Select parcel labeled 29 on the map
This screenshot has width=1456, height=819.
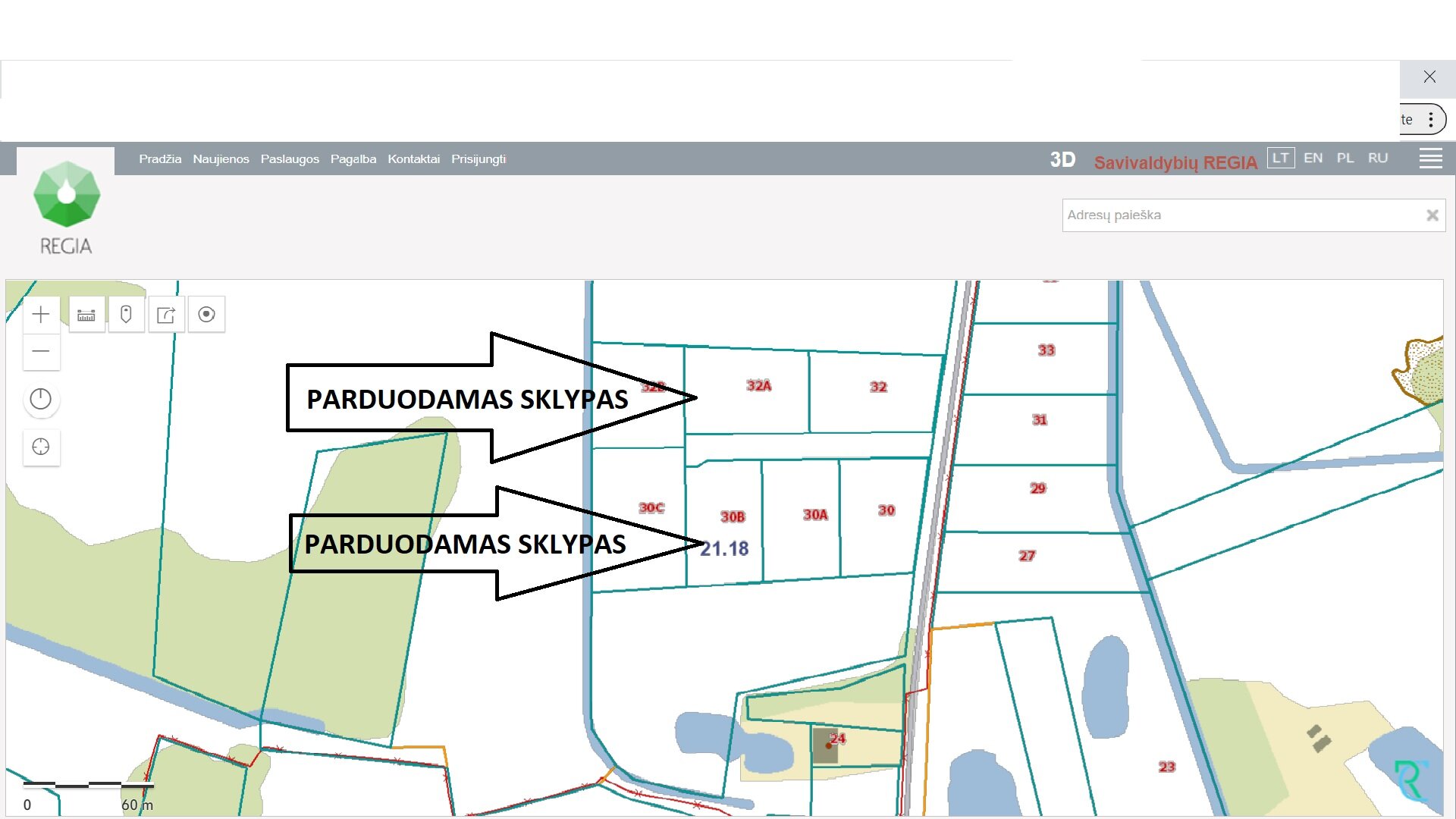[1038, 488]
